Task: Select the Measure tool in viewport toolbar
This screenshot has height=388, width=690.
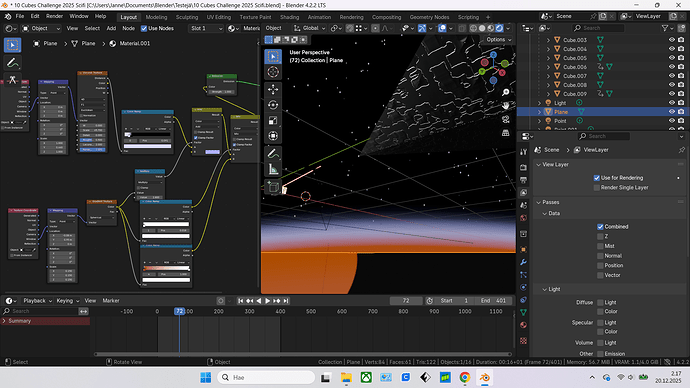Action: click(273, 169)
